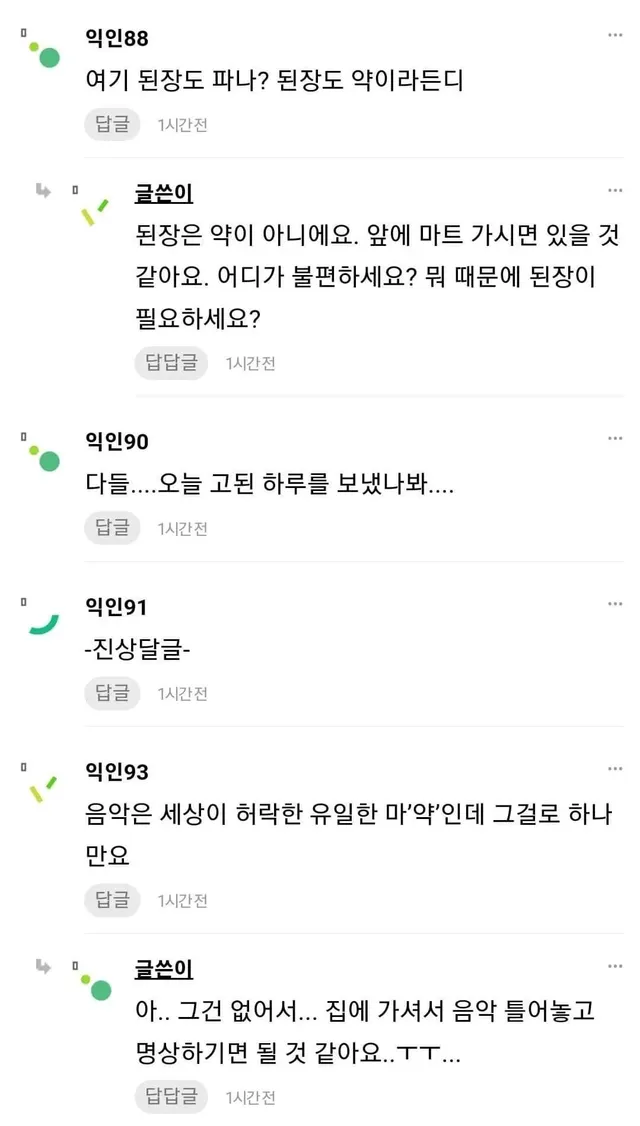Open the 글쓴이 profile link above the 명상 reply
This screenshot has width=640, height=1126.
click(164, 969)
